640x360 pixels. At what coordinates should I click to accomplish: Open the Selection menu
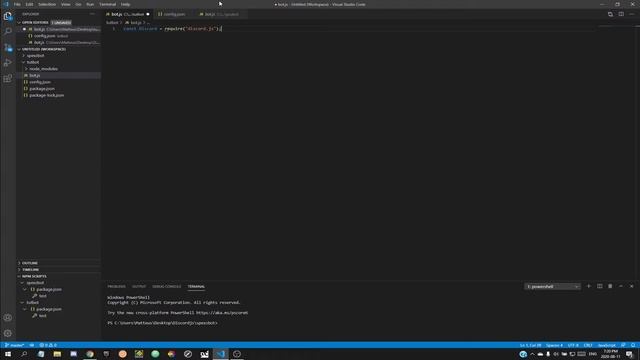coord(47,4)
